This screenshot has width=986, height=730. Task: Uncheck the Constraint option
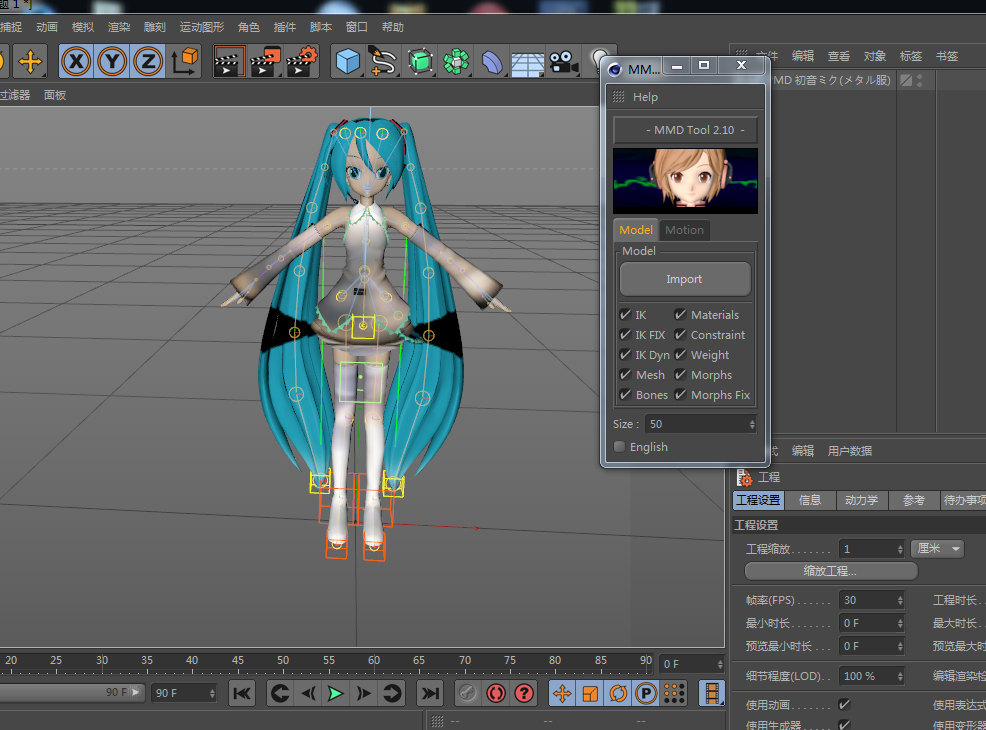click(x=680, y=335)
